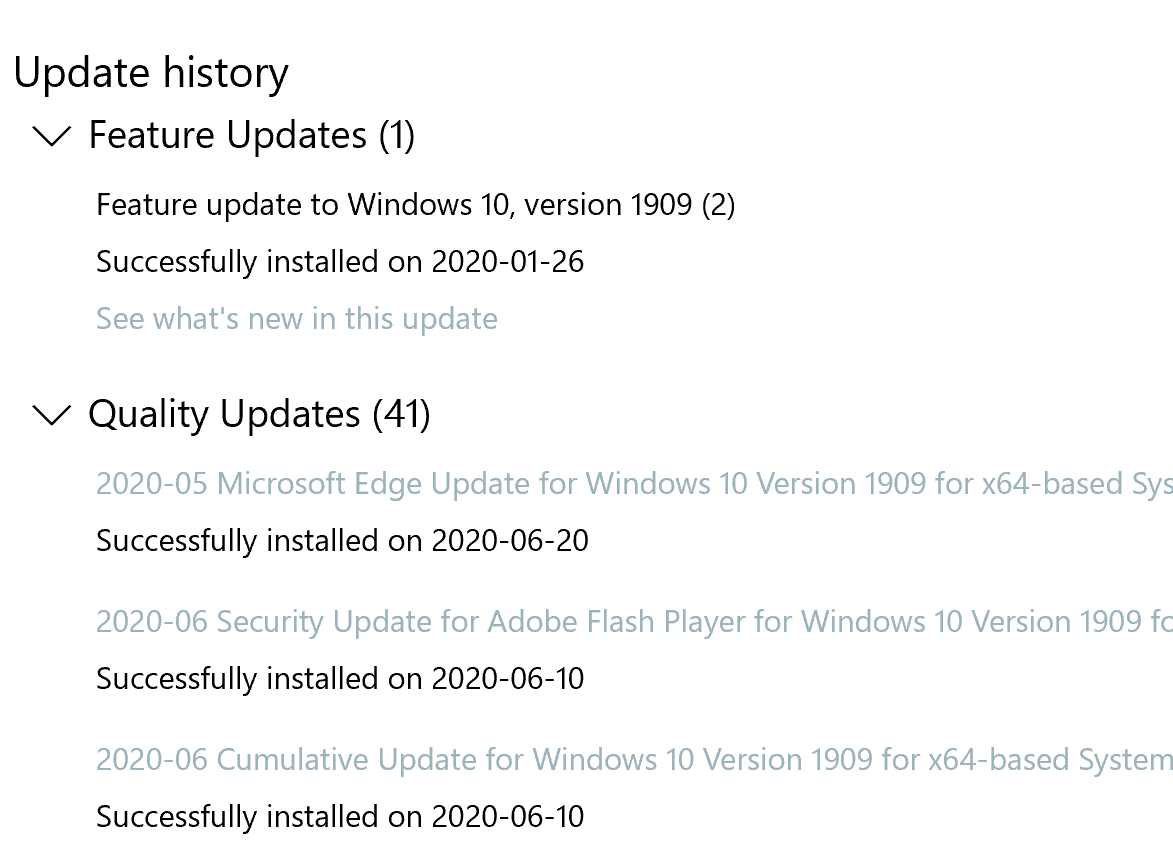Click the 2020-06-20 install date text
The height and width of the screenshot is (853, 1173).
pyautogui.click(x=510, y=541)
